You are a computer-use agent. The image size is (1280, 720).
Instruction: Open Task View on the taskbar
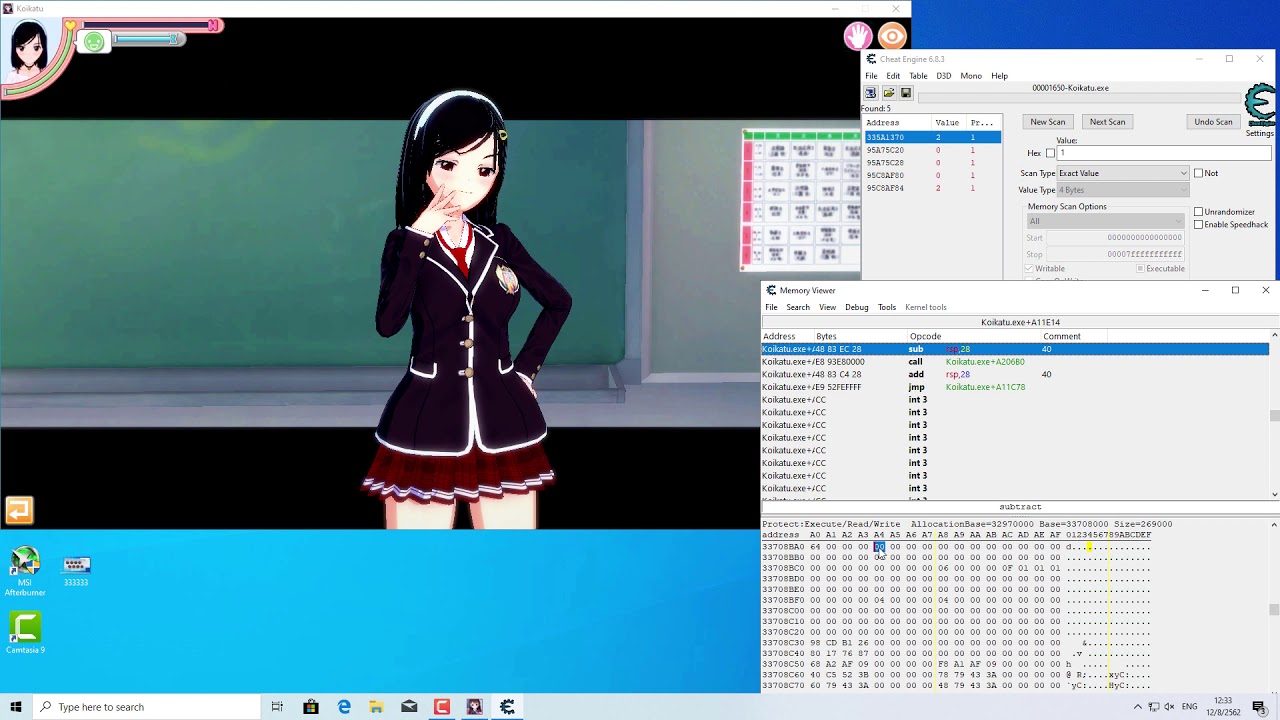tap(277, 707)
